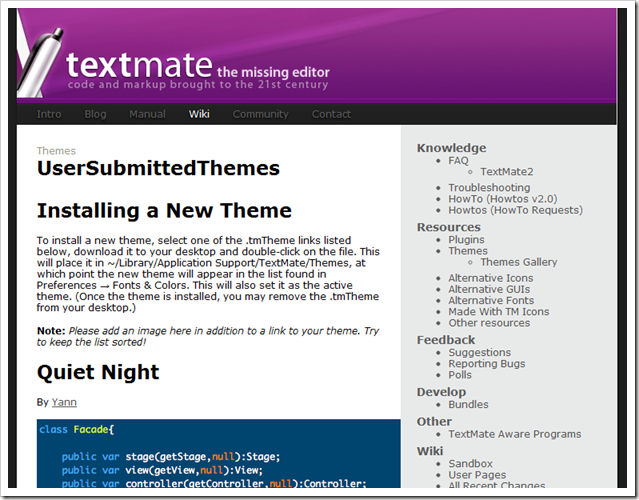Click the Installing a New Theme heading
This screenshot has height=500, width=639.
point(164,211)
